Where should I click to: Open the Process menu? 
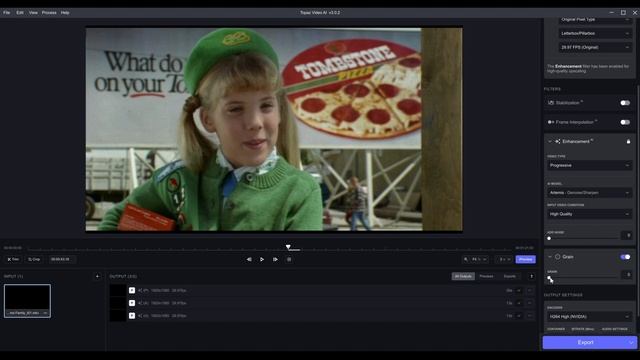click(x=49, y=13)
